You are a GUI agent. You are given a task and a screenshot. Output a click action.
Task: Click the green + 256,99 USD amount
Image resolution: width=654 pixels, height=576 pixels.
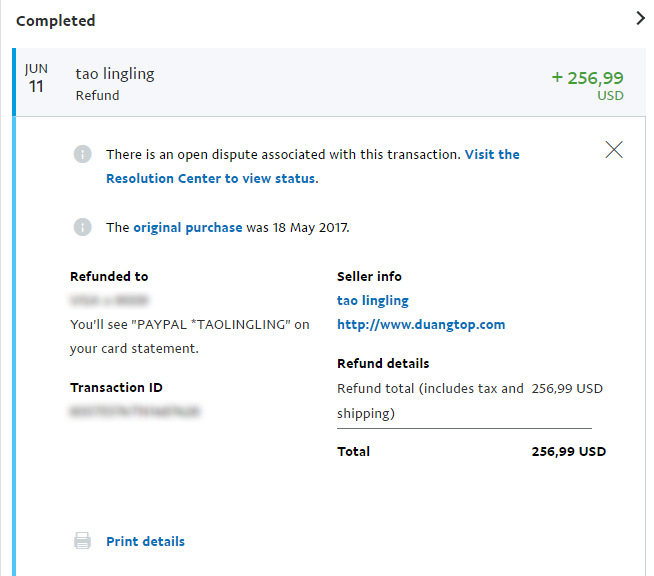[588, 78]
